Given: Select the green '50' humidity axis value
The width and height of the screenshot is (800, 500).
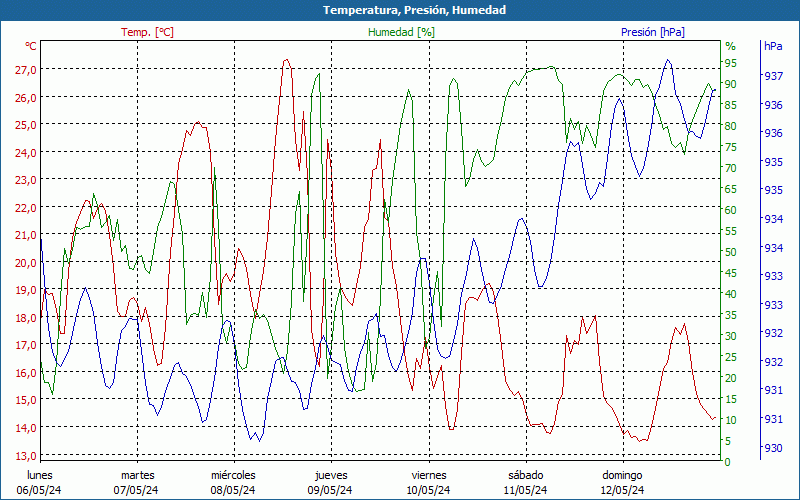Looking at the screenshot, I should [x=731, y=252].
